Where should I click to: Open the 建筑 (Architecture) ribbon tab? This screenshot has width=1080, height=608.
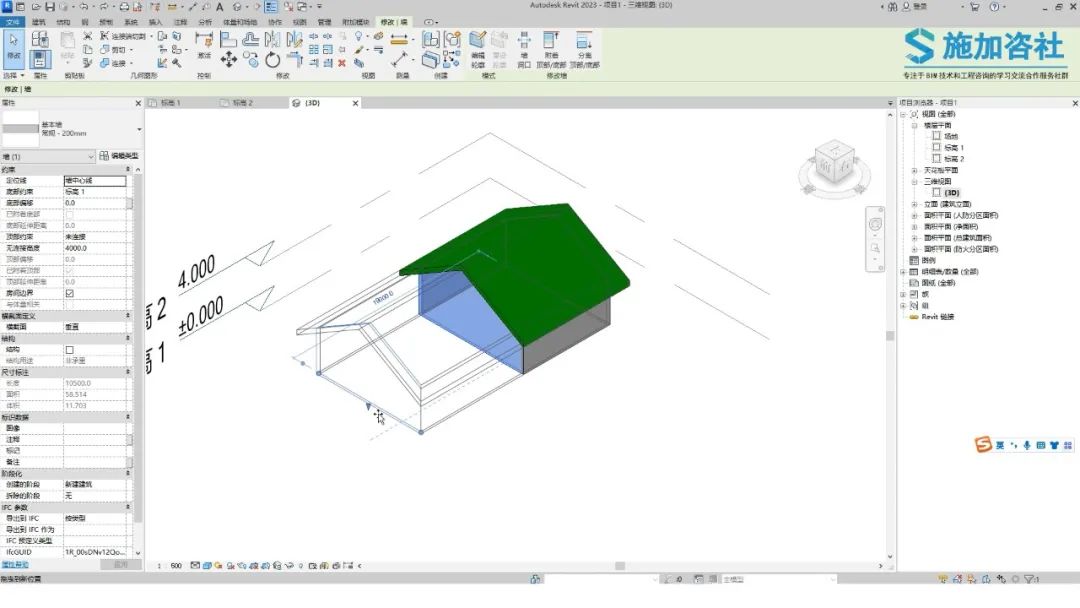pyautogui.click(x=38, y=21)
